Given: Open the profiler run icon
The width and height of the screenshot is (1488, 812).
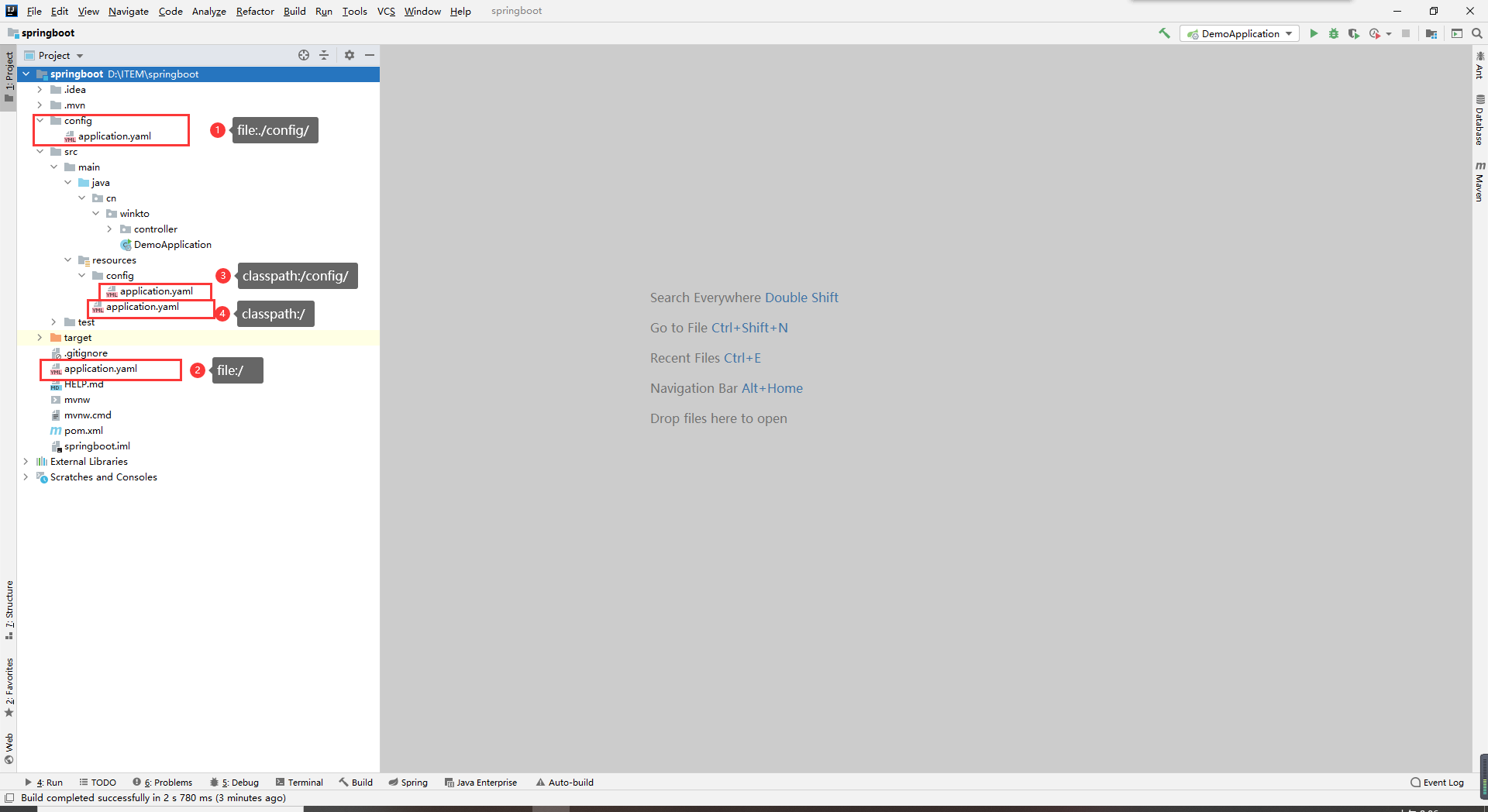Looking at the screenshot, I should (1374, 33).
